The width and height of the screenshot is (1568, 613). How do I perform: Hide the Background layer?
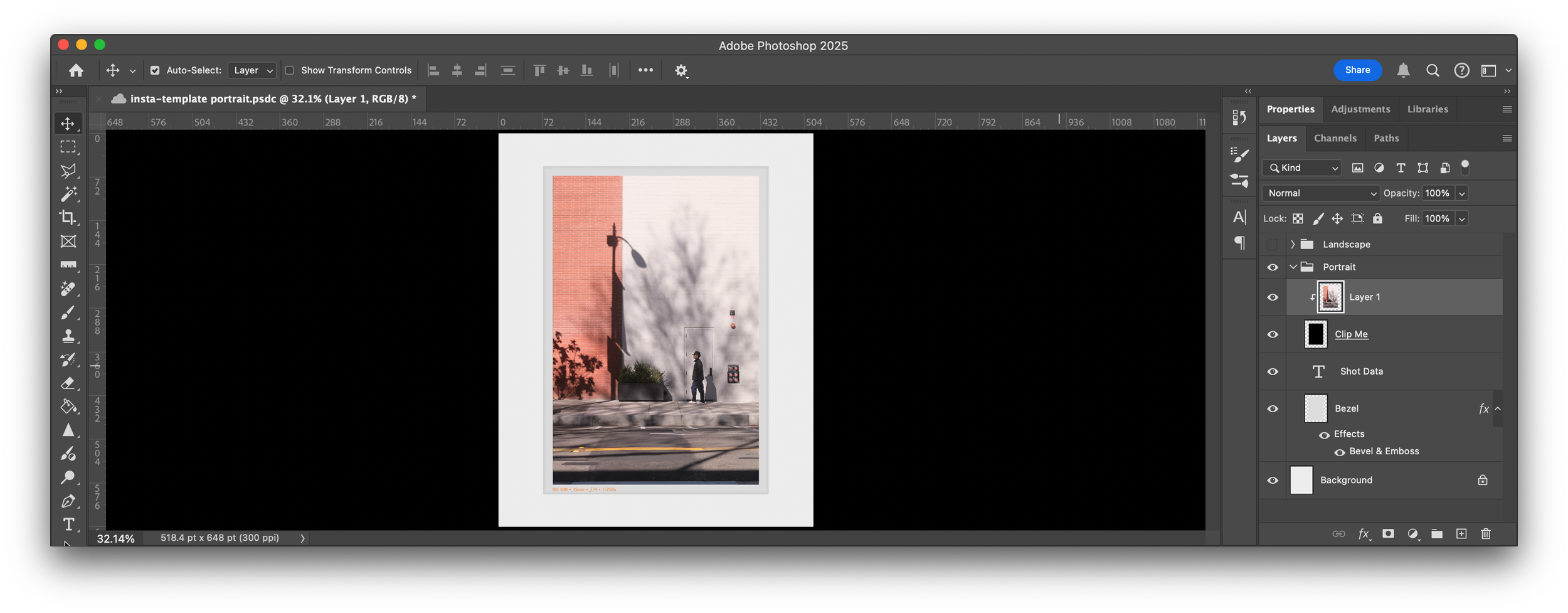click(1273, 481)
